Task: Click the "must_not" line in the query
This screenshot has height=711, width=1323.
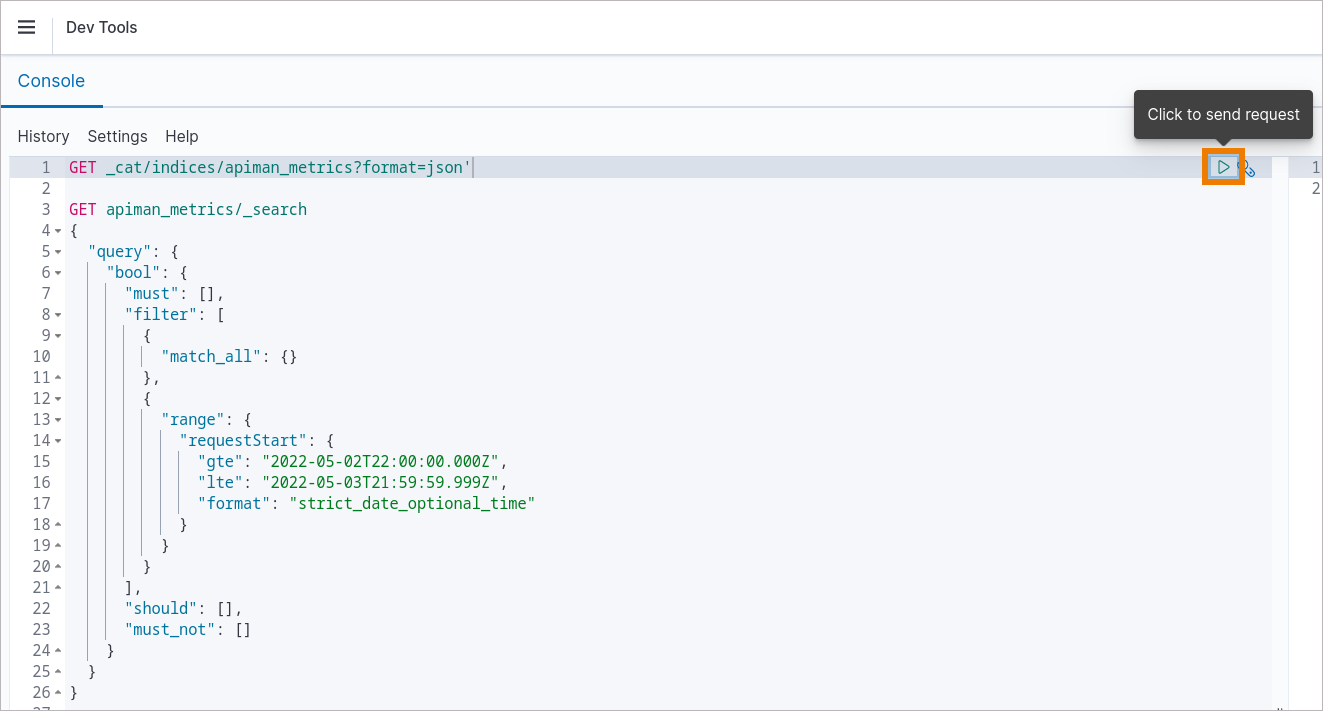Action: [x=187, y=630]
